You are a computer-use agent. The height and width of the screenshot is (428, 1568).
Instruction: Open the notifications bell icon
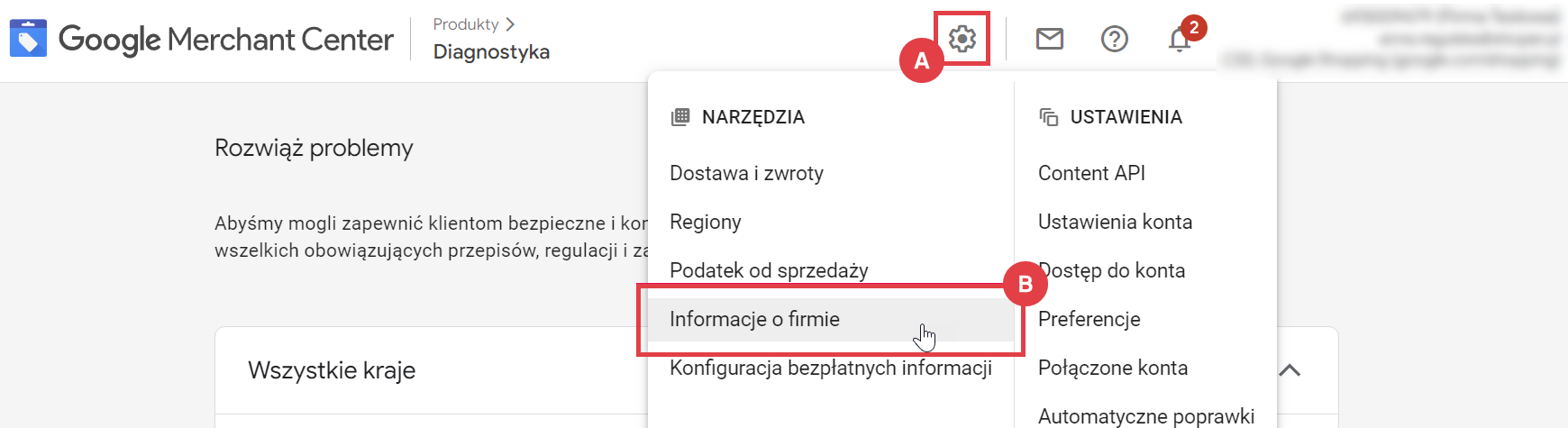tap(1179, 40)
